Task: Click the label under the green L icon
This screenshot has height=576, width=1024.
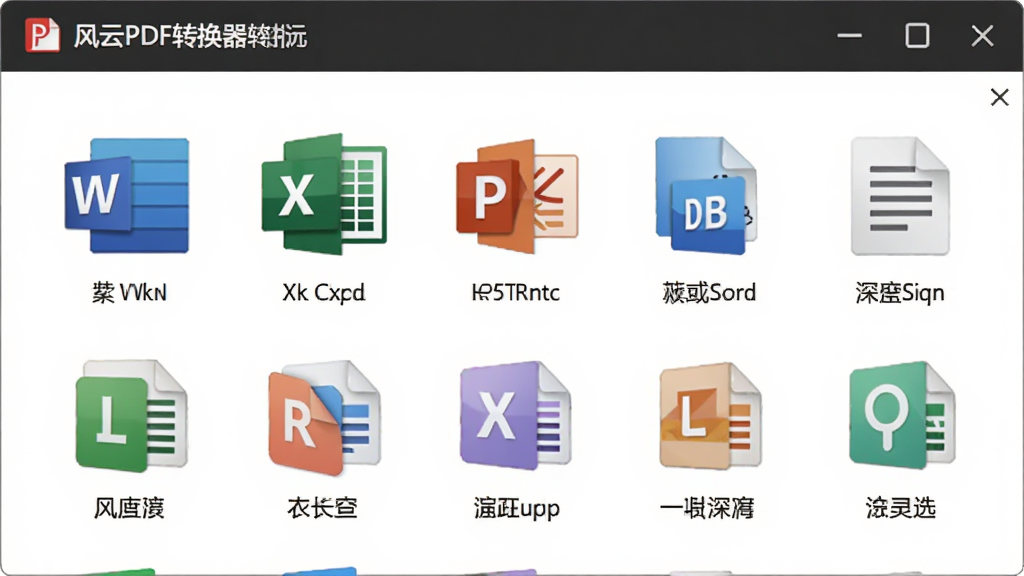Action: click(x=129, y=508)
